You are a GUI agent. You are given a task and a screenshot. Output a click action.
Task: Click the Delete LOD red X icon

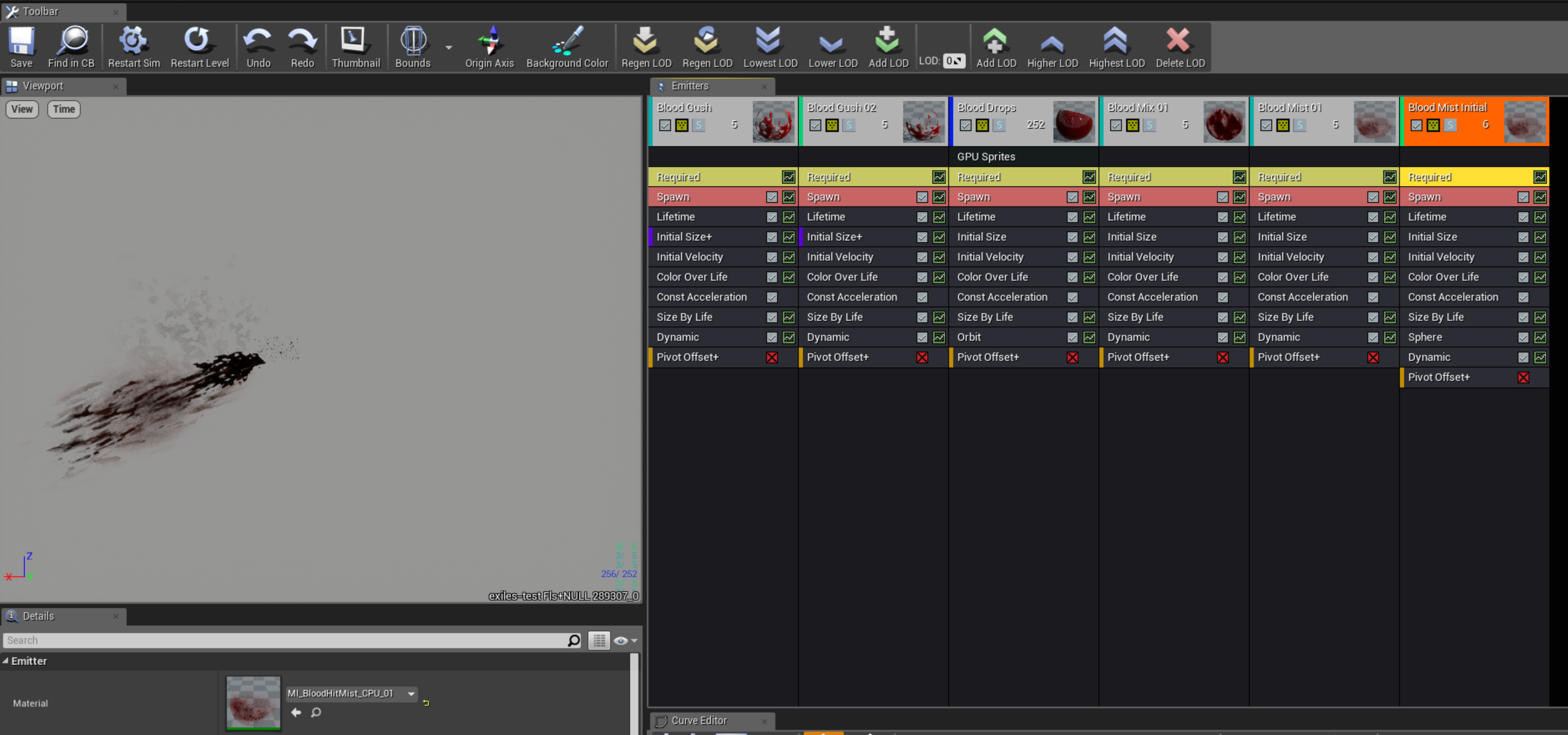pyautogui.click(x=1179, y=41)
